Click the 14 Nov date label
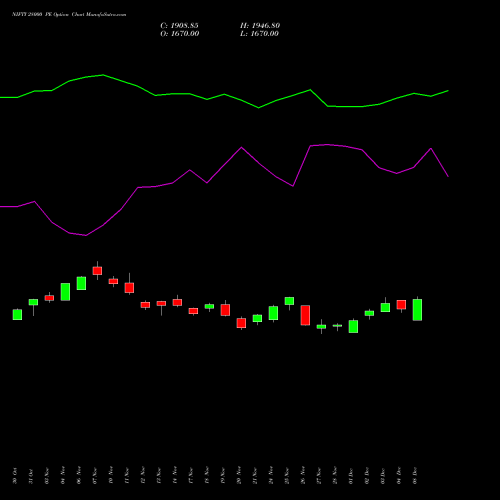The height and width of the screenshot is (500, 500). (175, 476)
